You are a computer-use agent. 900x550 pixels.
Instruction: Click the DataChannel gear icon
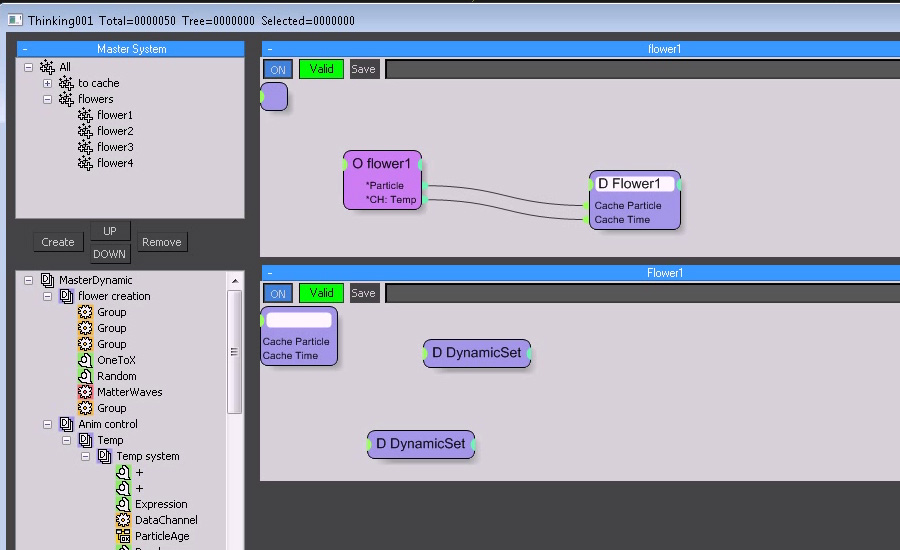tap(123, 520)
